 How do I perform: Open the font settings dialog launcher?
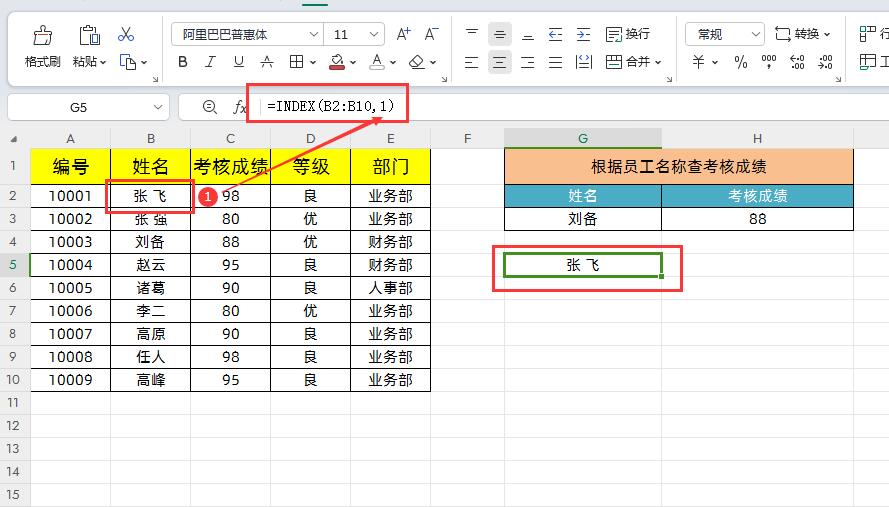pyautogui.click(x=444, y=79)
